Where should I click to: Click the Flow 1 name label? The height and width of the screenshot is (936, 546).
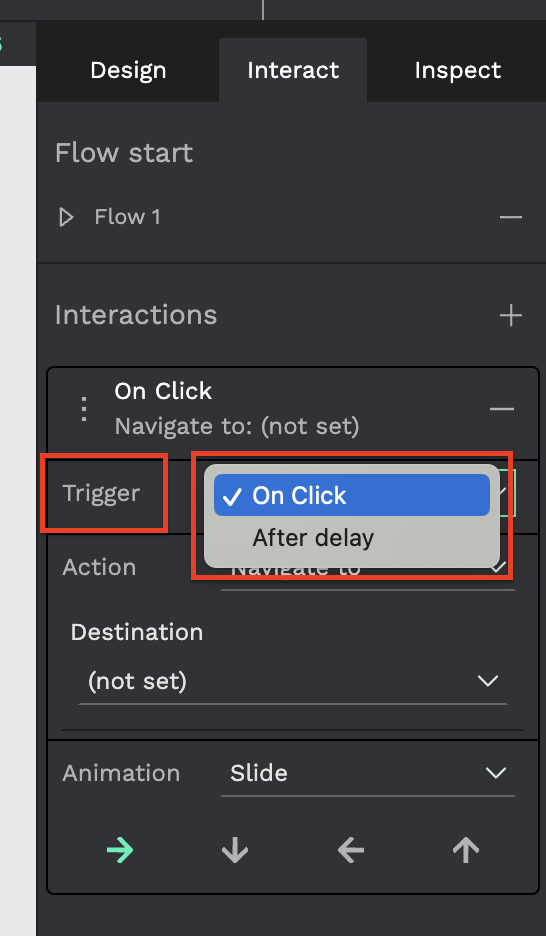(127, 217)
